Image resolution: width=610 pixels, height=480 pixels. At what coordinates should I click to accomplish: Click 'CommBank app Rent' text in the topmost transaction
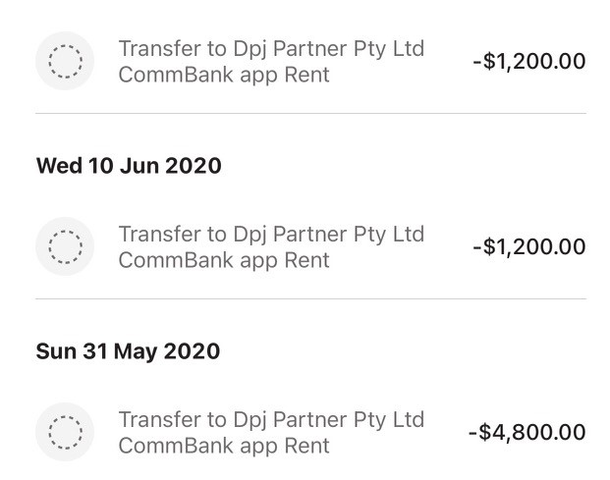click(224, 75)
